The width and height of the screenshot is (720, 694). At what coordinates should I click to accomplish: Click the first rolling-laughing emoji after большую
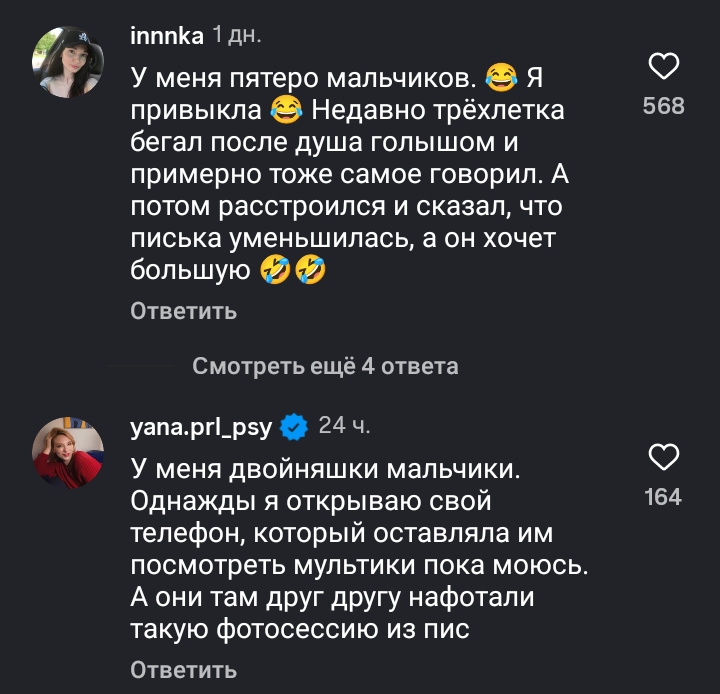[274, 270]
